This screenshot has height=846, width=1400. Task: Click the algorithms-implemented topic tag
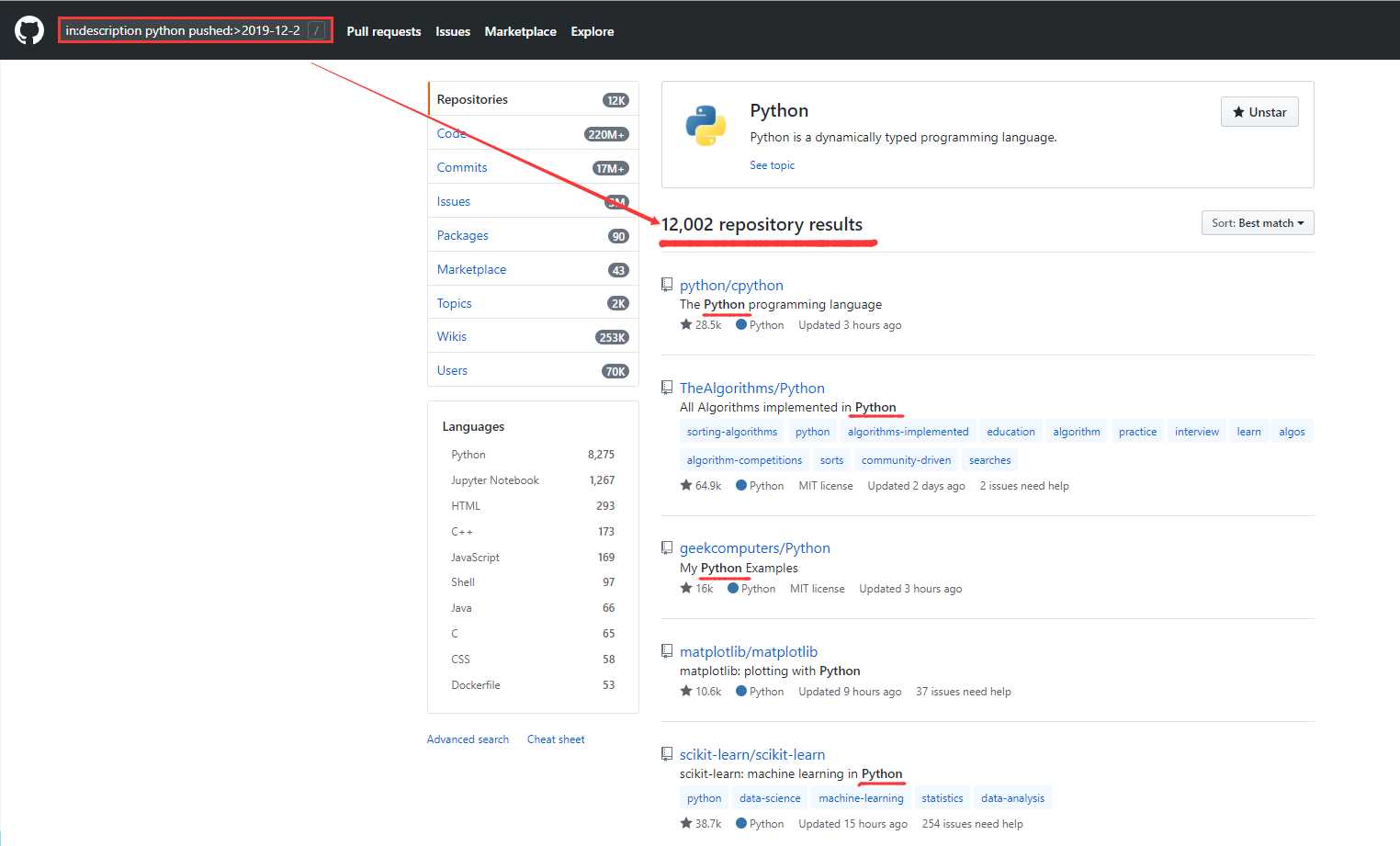[x=909, y=432]
